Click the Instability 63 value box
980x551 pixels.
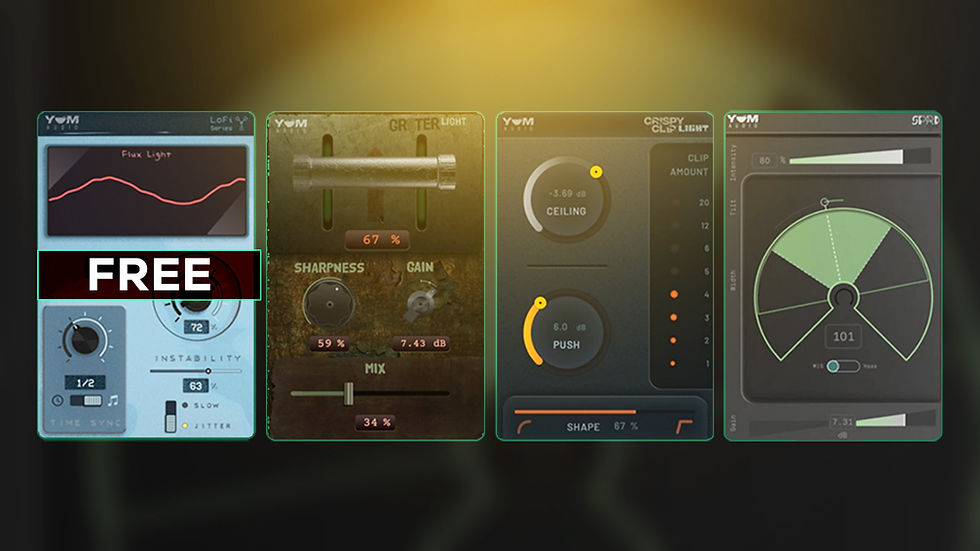click(x=196, y=386)
